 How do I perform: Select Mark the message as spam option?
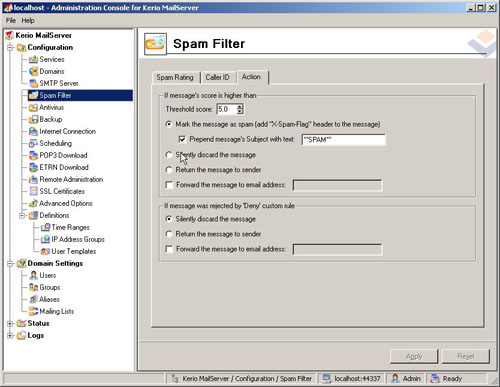tap(169, 124)
